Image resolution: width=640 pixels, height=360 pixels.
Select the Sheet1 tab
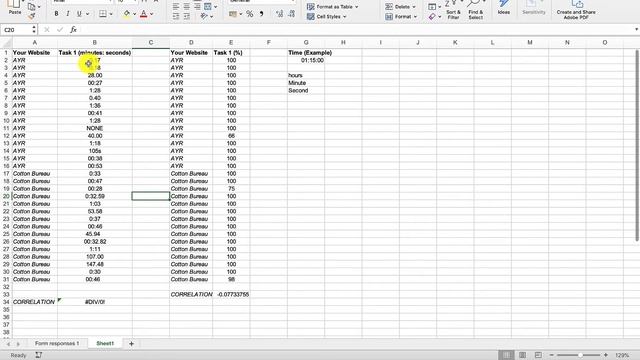pyautogui.click(x=105, y=343)
